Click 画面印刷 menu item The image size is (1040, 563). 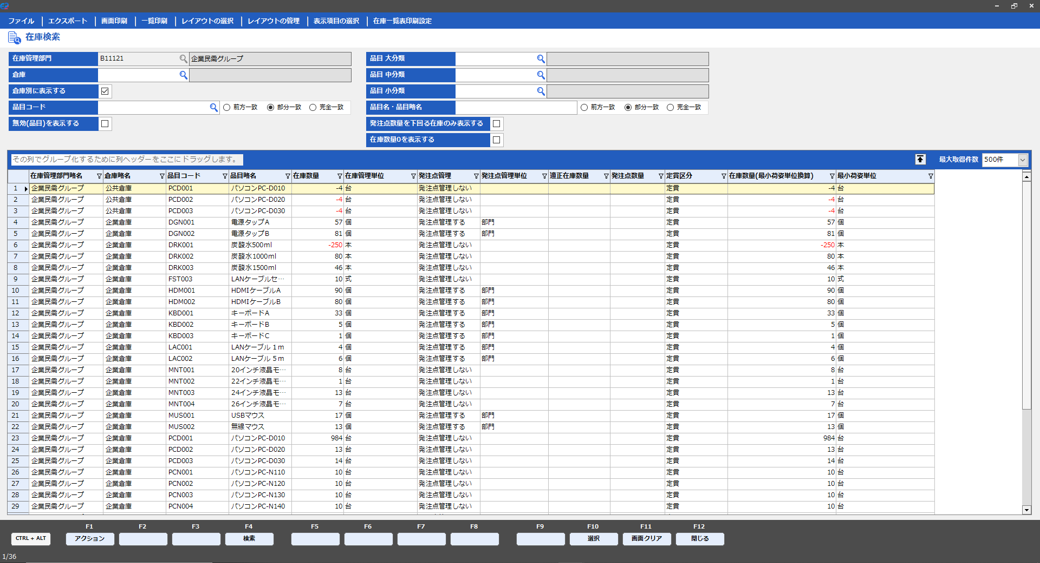coord(114,21)
